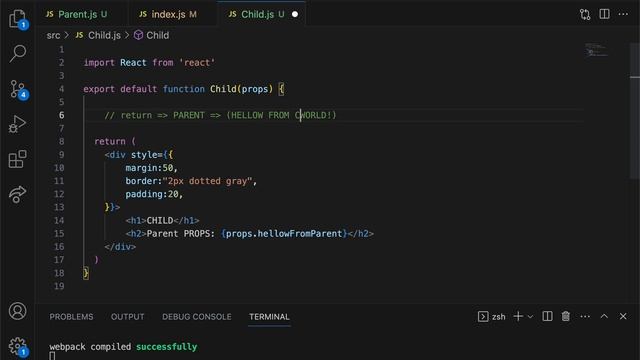Click the minimap code preview
This screenshot has width=640, height=360.
coord(596,51)
